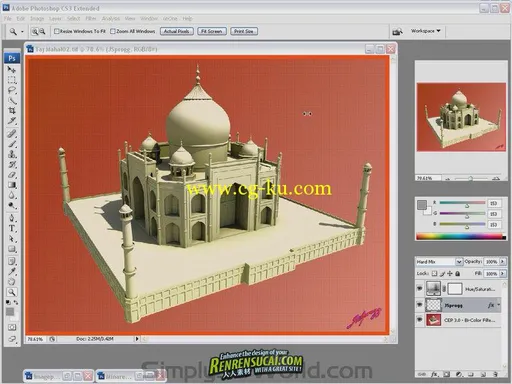Screen dimensions: 512x384
Task: Delete the selected layer via trash icon
Action: click(x=495, y=374)
